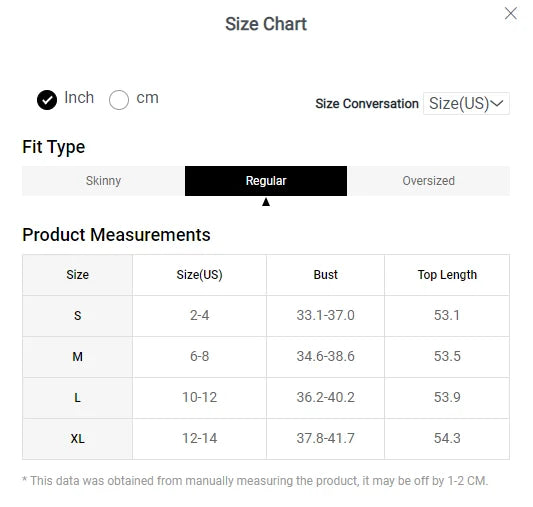Image resolution: width=533 pixels, height=507 pixels.
Task: Click the black checkmark icon next to Inch
Action: [x=47, y=100]
